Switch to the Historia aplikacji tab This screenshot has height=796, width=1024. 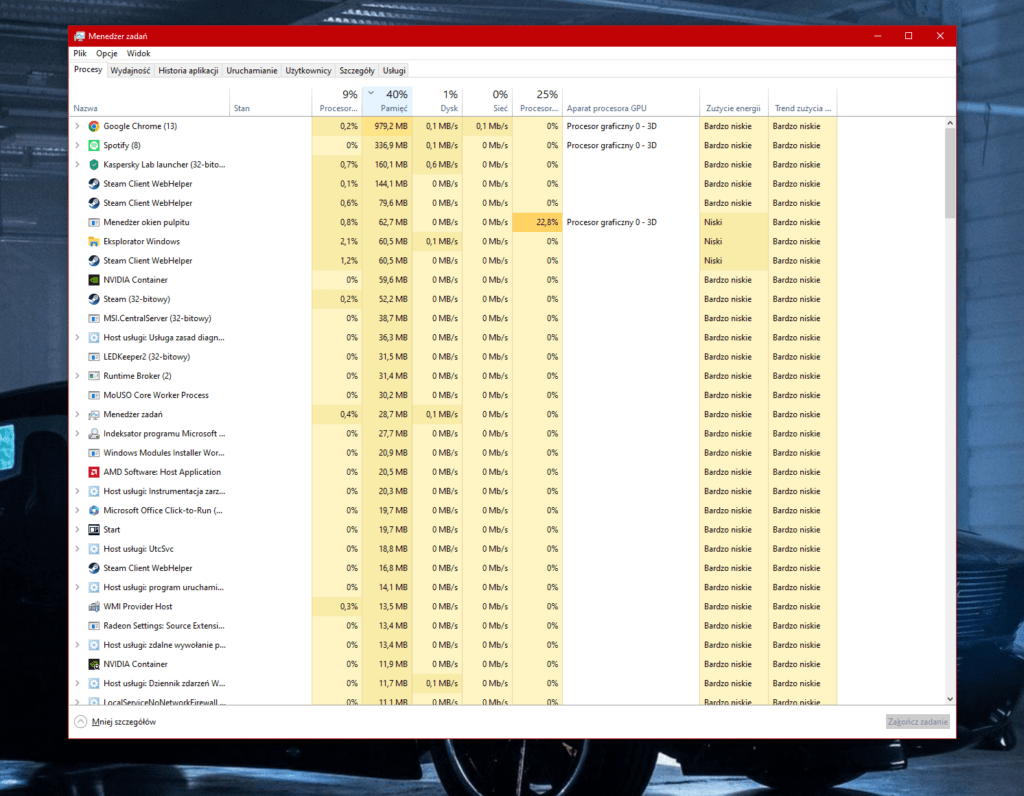point(188,71)
